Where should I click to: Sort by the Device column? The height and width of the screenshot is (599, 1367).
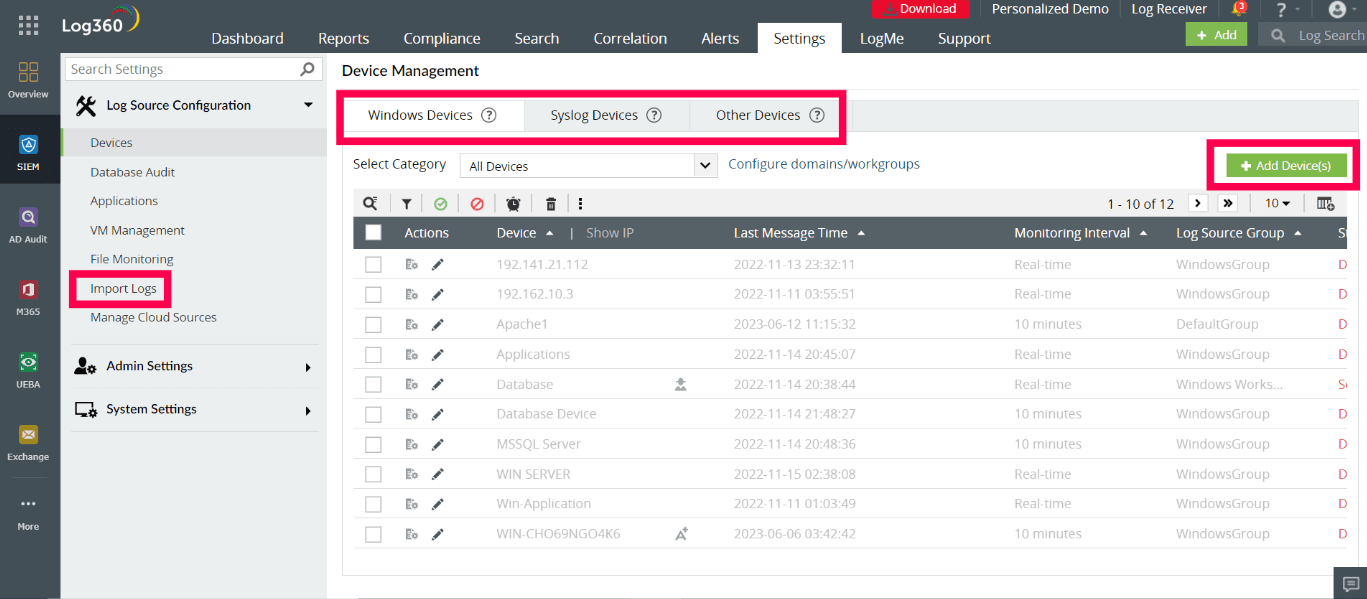click(524, 233)
